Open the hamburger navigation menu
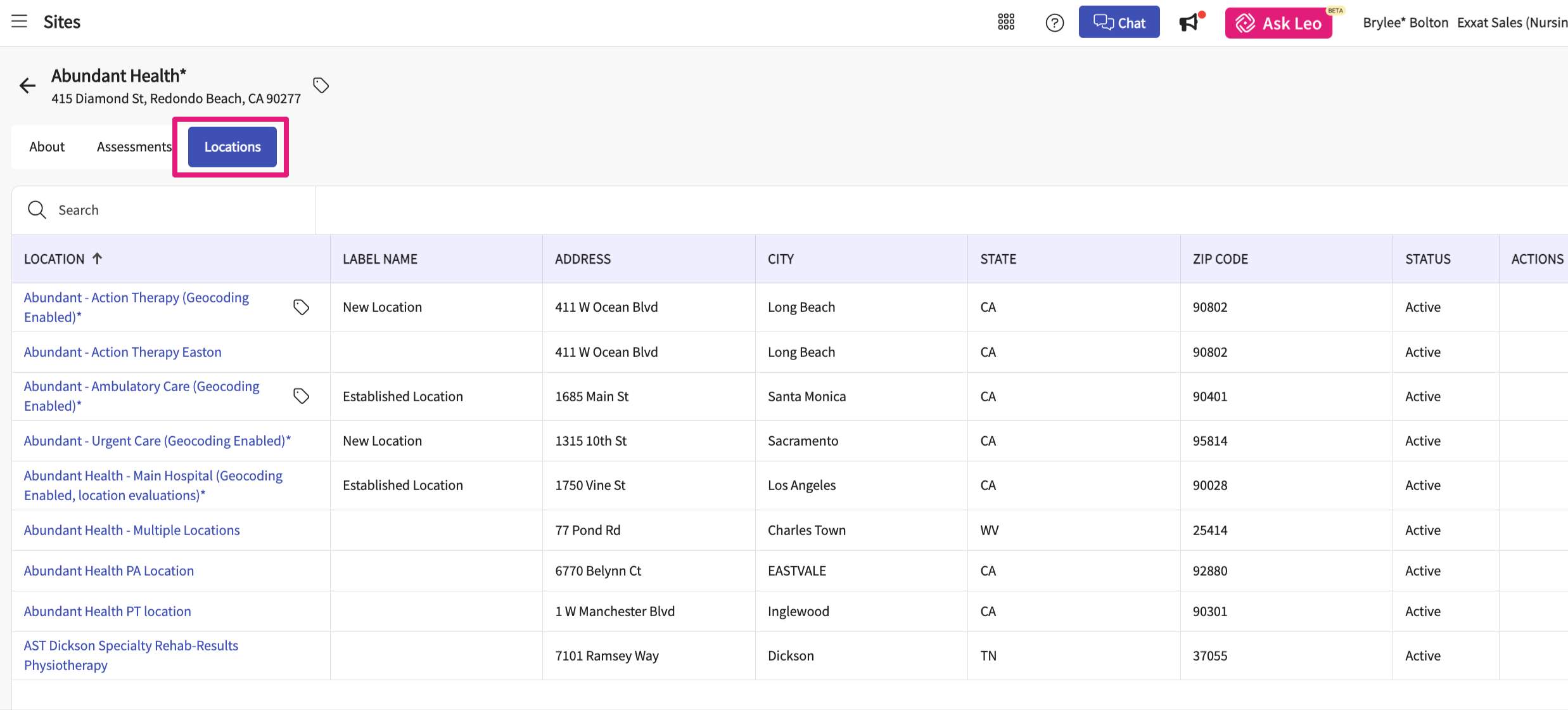Screen dimensions: 1568x710 (20, 22)
